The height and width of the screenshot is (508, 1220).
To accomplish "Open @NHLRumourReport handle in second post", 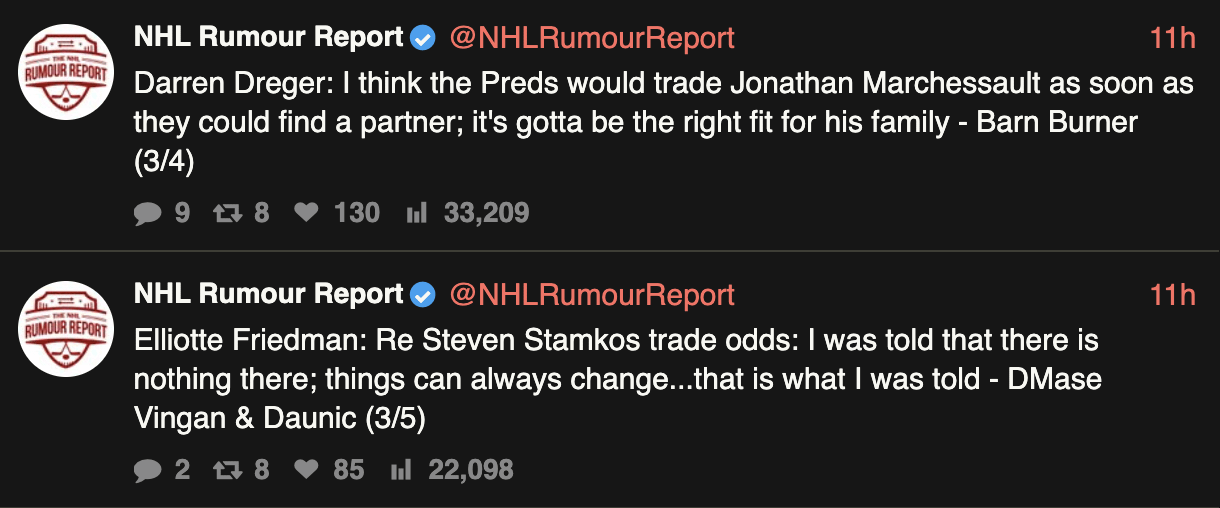I will pyautogui.click(x=591, y=296).
